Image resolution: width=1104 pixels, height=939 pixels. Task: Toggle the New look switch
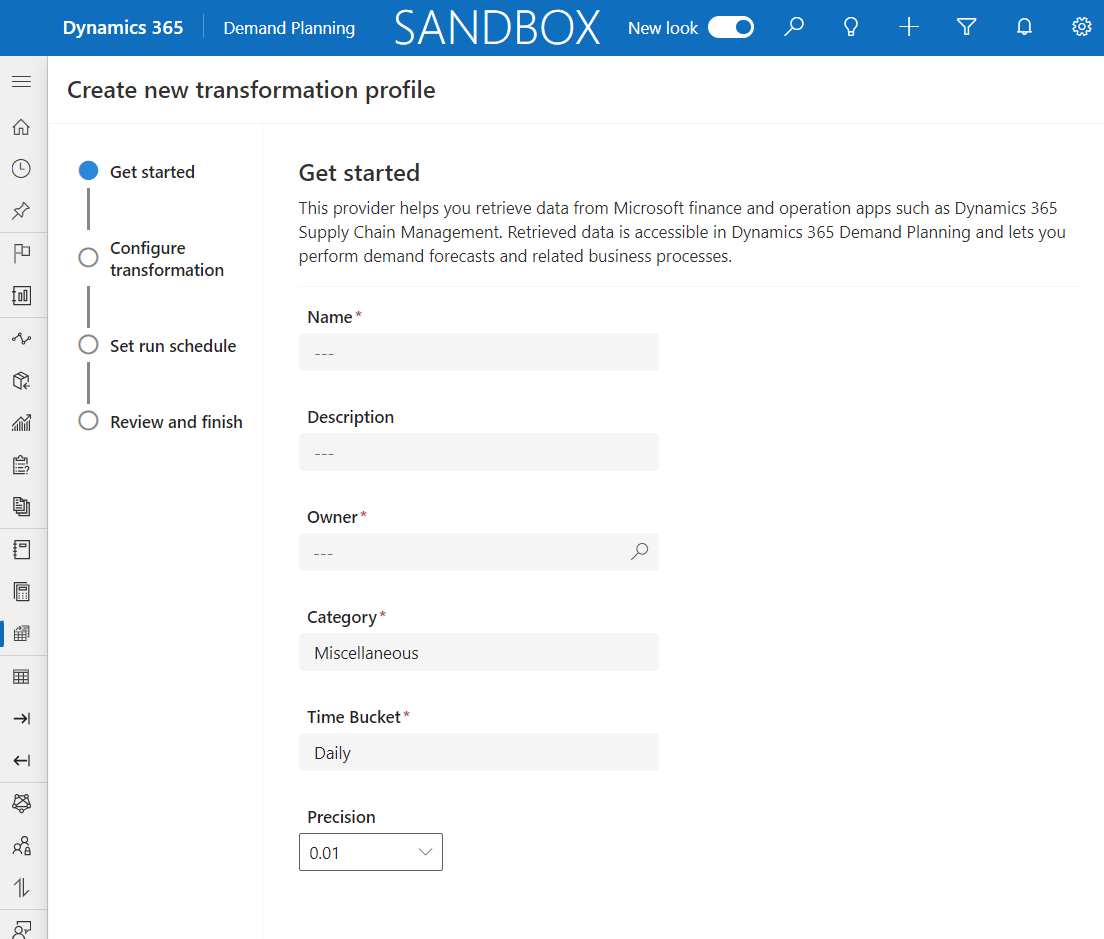pos(731,27)
